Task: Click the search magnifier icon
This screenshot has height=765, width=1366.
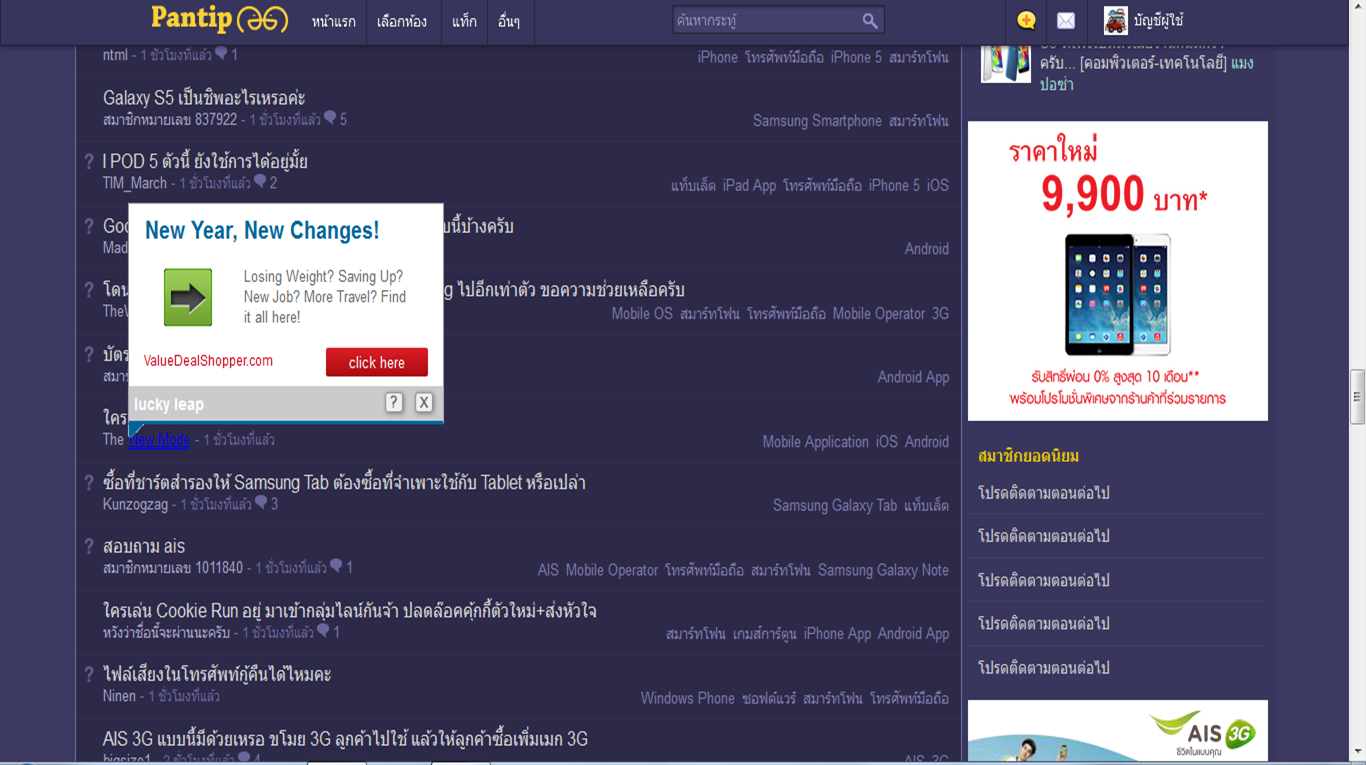Action: pos(870,20)
